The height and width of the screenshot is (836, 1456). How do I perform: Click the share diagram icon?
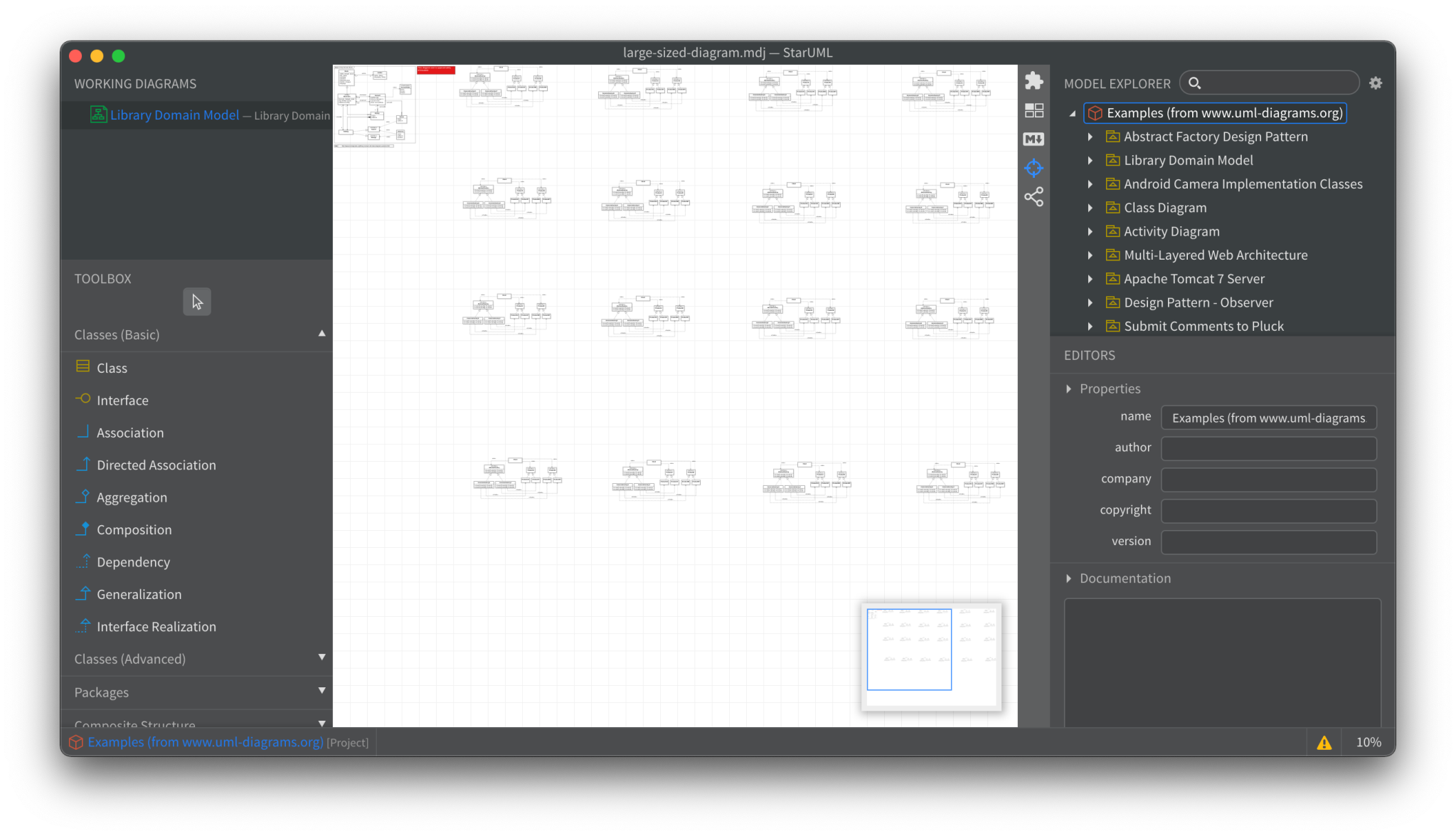1034,196
